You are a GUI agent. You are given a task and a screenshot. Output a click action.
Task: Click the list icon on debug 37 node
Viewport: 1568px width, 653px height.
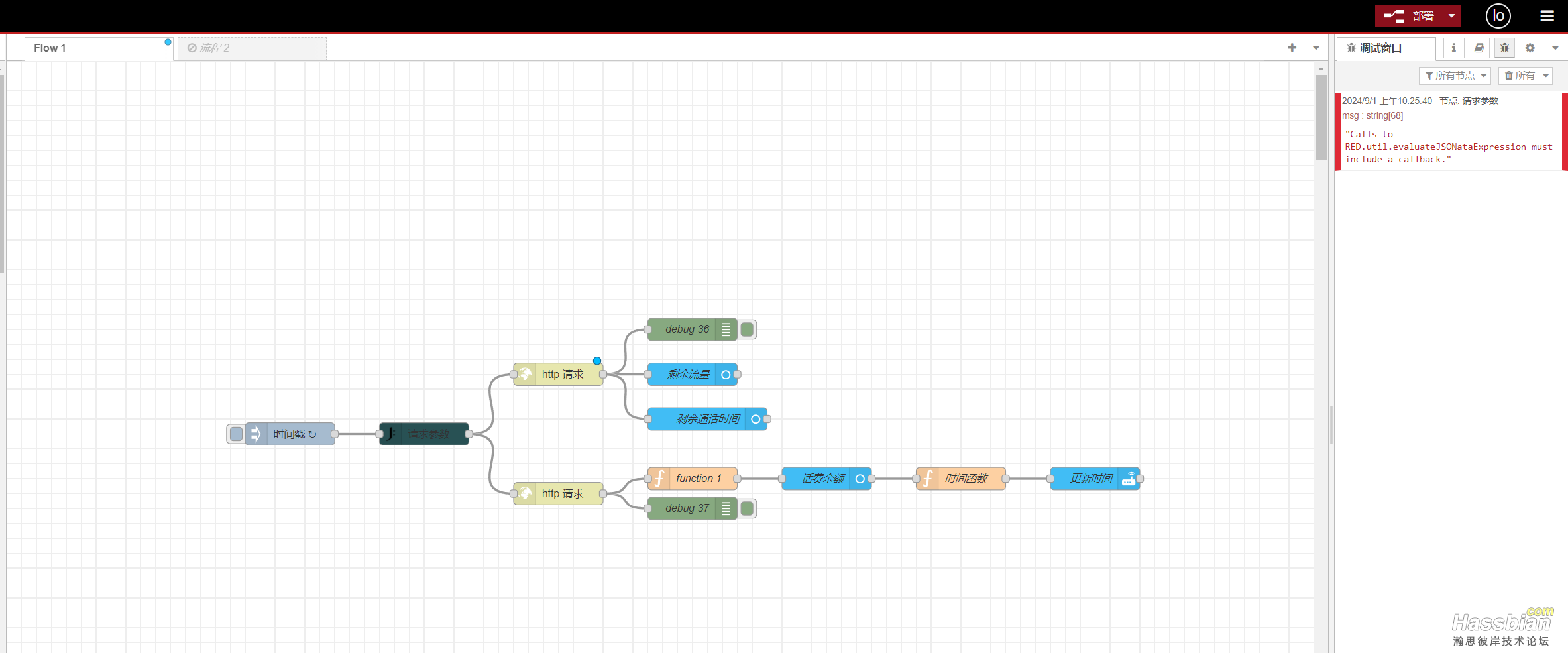(726, 508)
